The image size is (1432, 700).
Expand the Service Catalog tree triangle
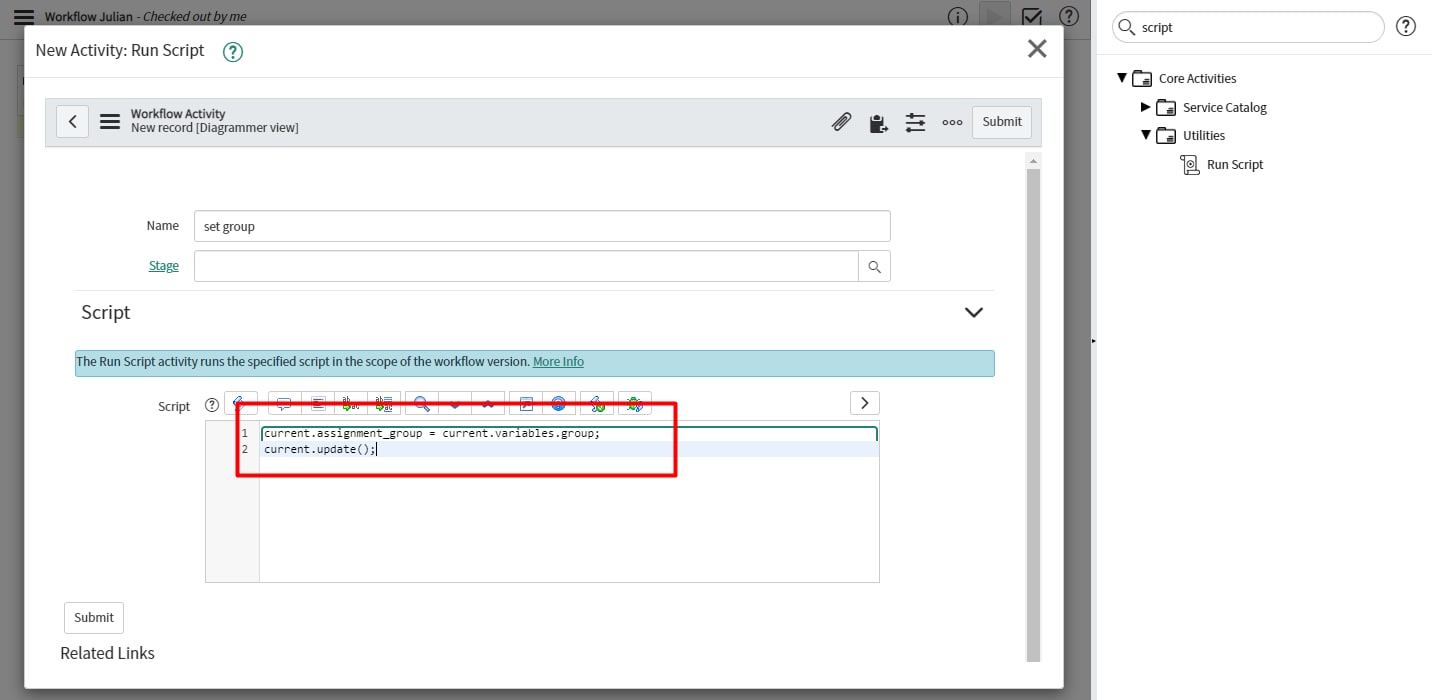click(x=1146, y=107)
